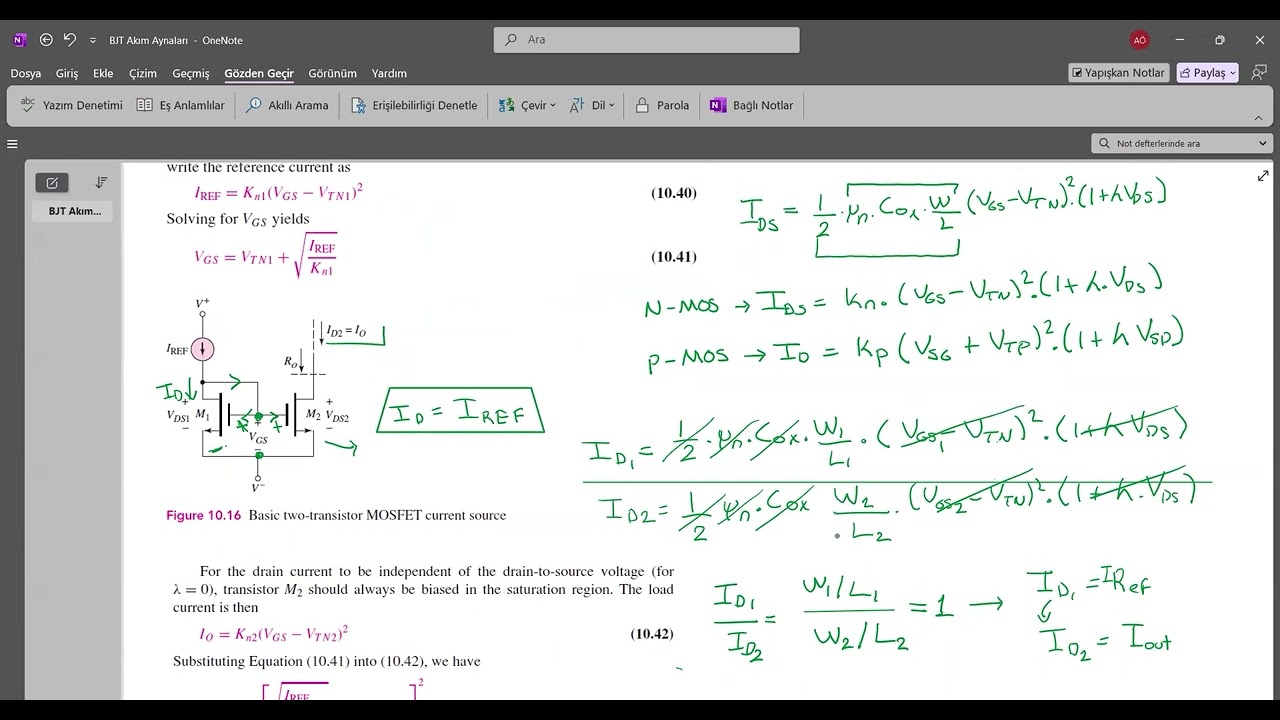Screen dimensions: 1280x720
Task: Click the text 'Solving for VGS yields'
Action: 238,219
